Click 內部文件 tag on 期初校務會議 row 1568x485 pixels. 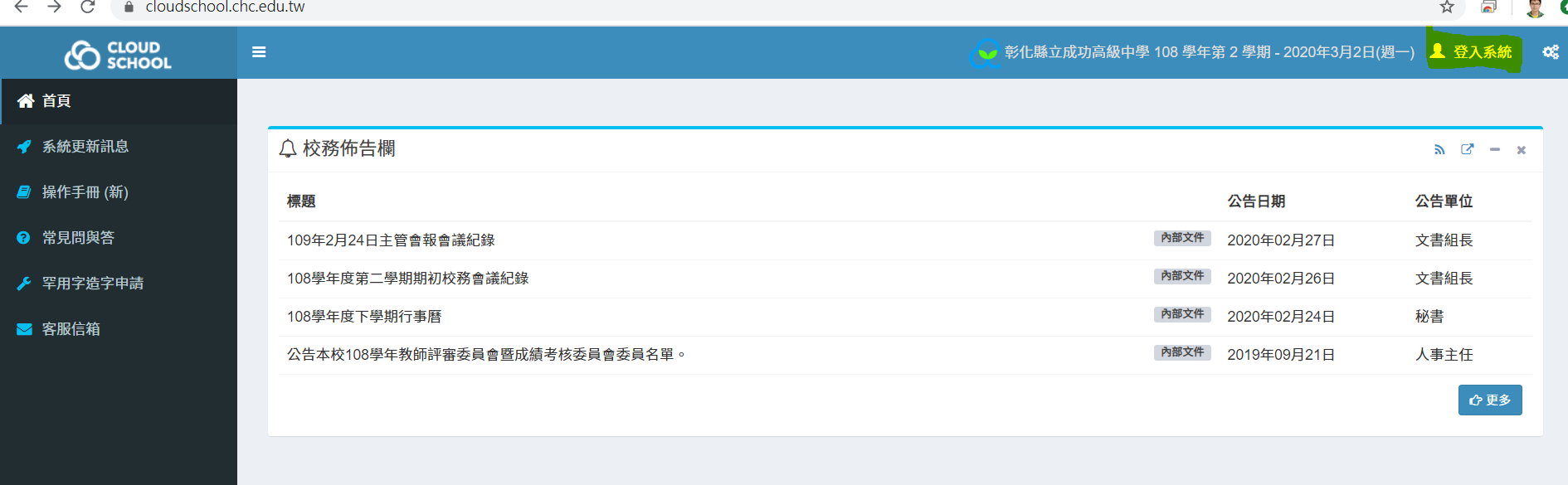[x=1182, y=276]
